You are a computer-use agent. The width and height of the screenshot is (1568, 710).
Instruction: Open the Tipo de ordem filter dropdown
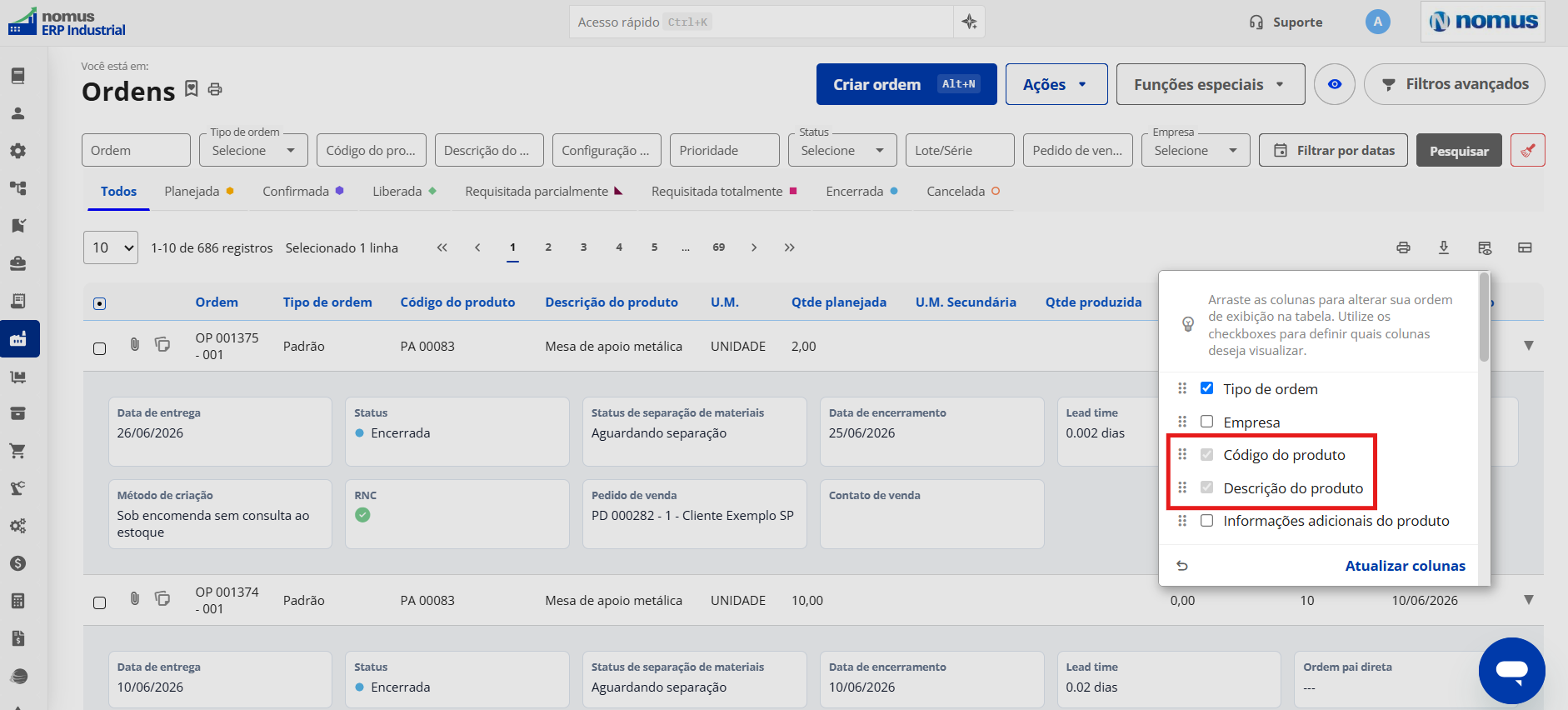[x=254, y=150]
